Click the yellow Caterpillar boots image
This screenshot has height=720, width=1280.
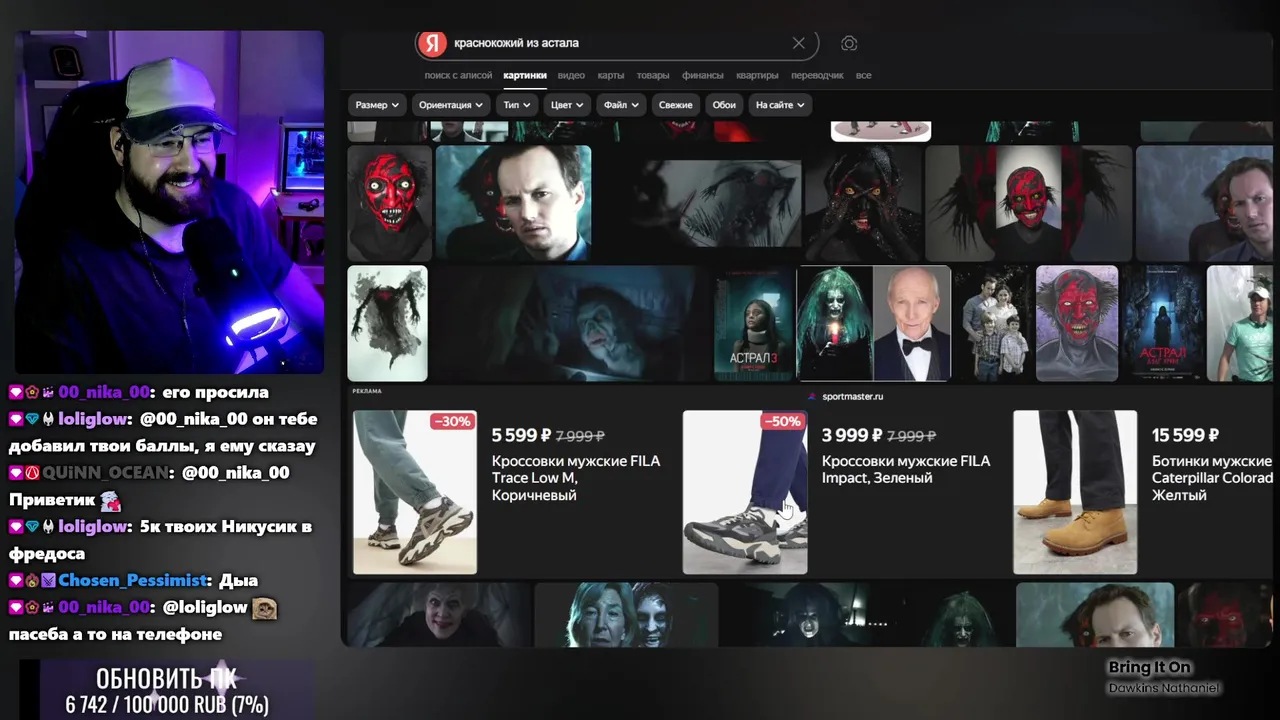pos(1075,492)
